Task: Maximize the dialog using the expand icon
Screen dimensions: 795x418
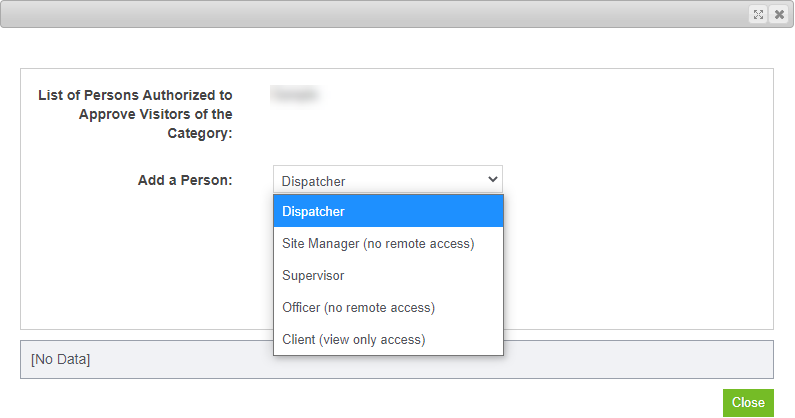Action: pos(758,14)
